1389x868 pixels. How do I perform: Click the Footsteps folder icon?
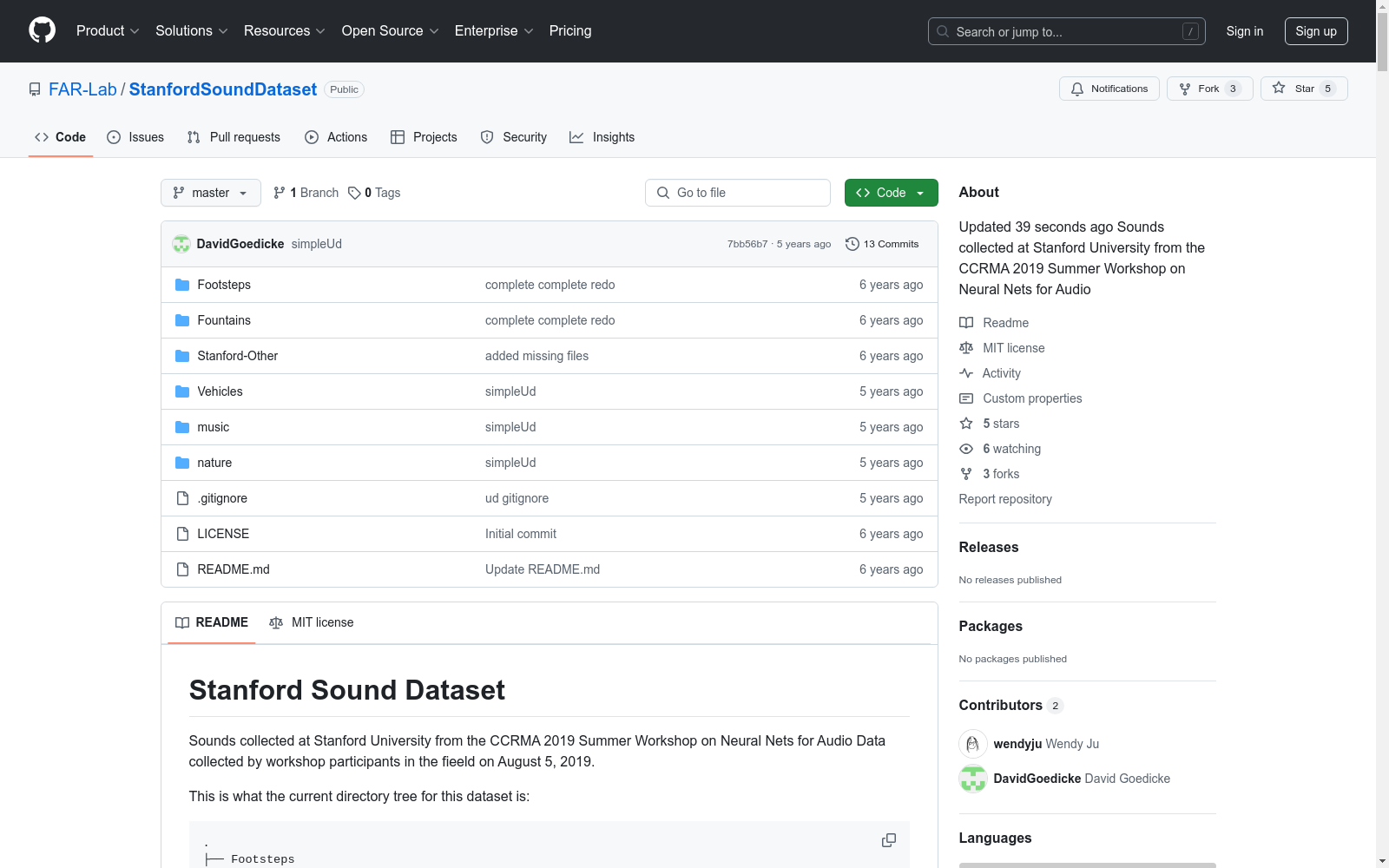[182, 285]
